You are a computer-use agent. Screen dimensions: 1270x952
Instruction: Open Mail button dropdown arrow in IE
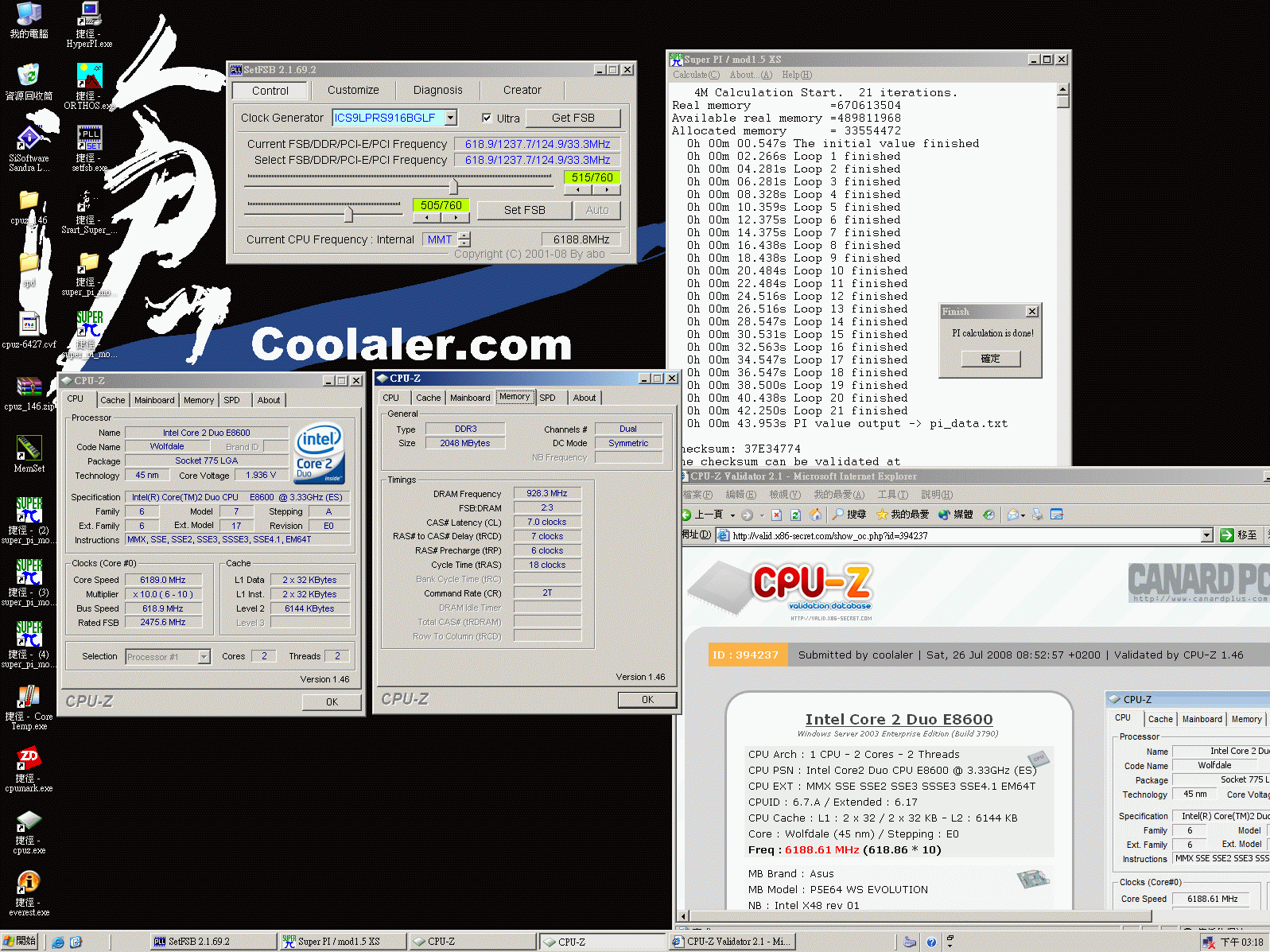click(x=1023, y=515)
